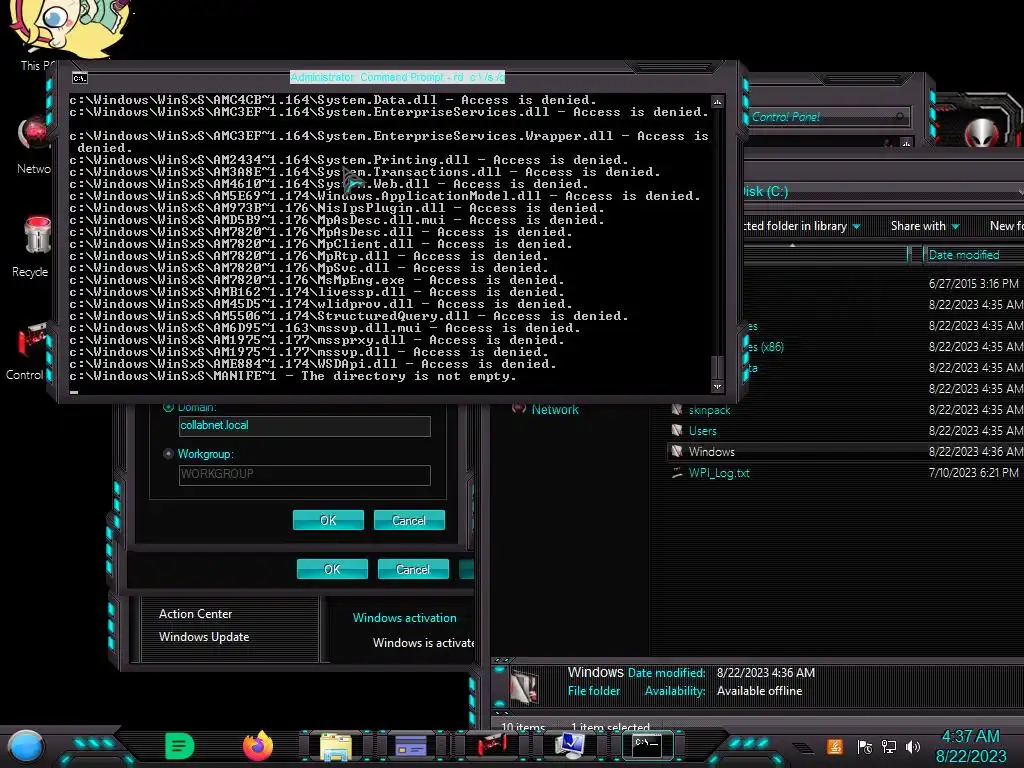The width and height of the screenshot is (1024, 768).
Task: Switch to the System monitor taskbar icon
Action: click(x=569, y=746)
